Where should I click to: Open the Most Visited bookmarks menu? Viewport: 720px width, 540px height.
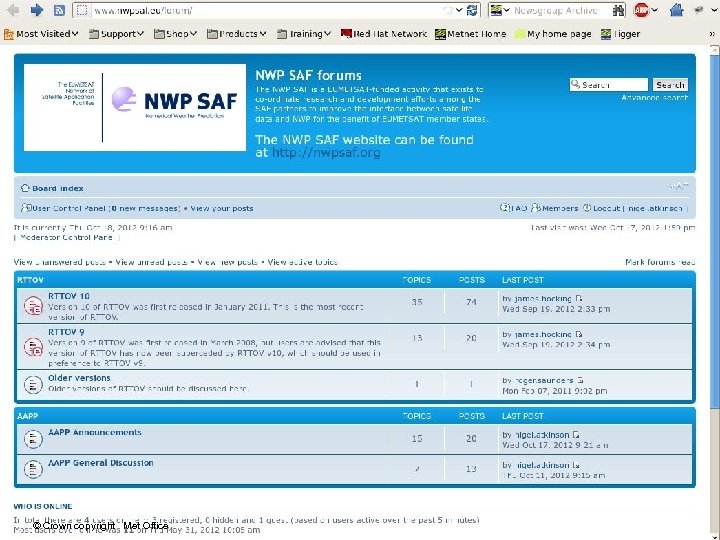point(41,34)
